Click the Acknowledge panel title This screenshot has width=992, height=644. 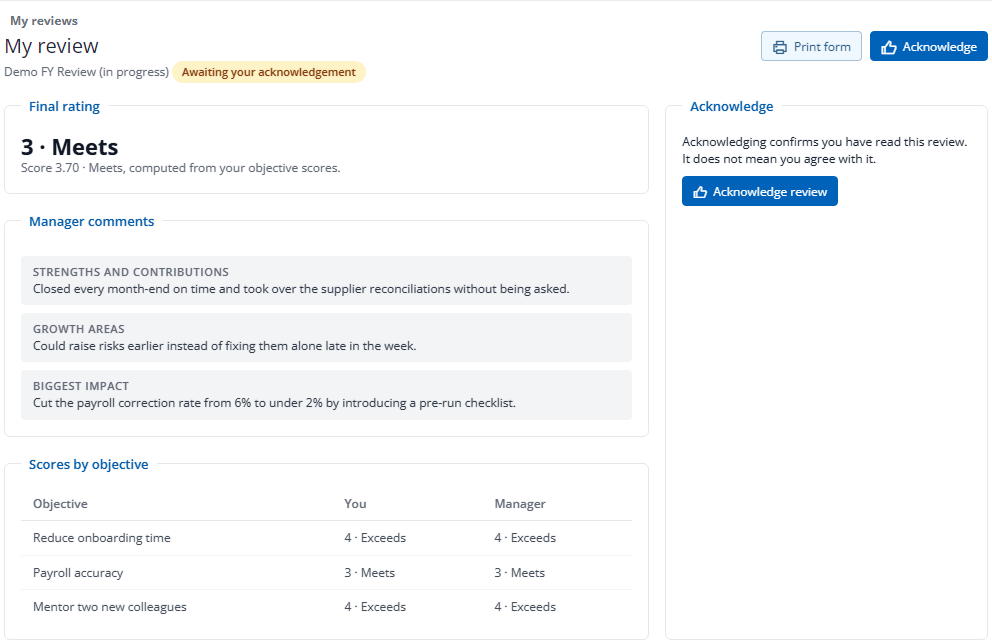(731, 106)
